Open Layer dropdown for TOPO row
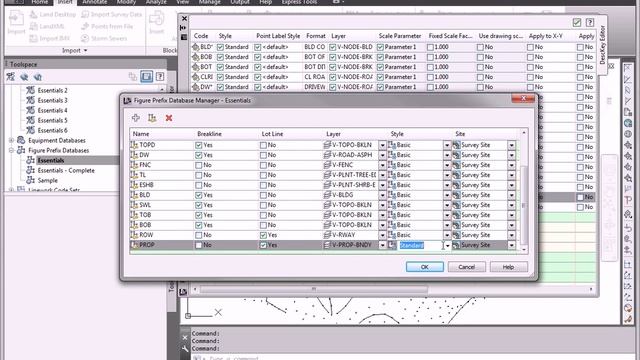This screenshot has height=360, width=640. (x=382, y=145)
